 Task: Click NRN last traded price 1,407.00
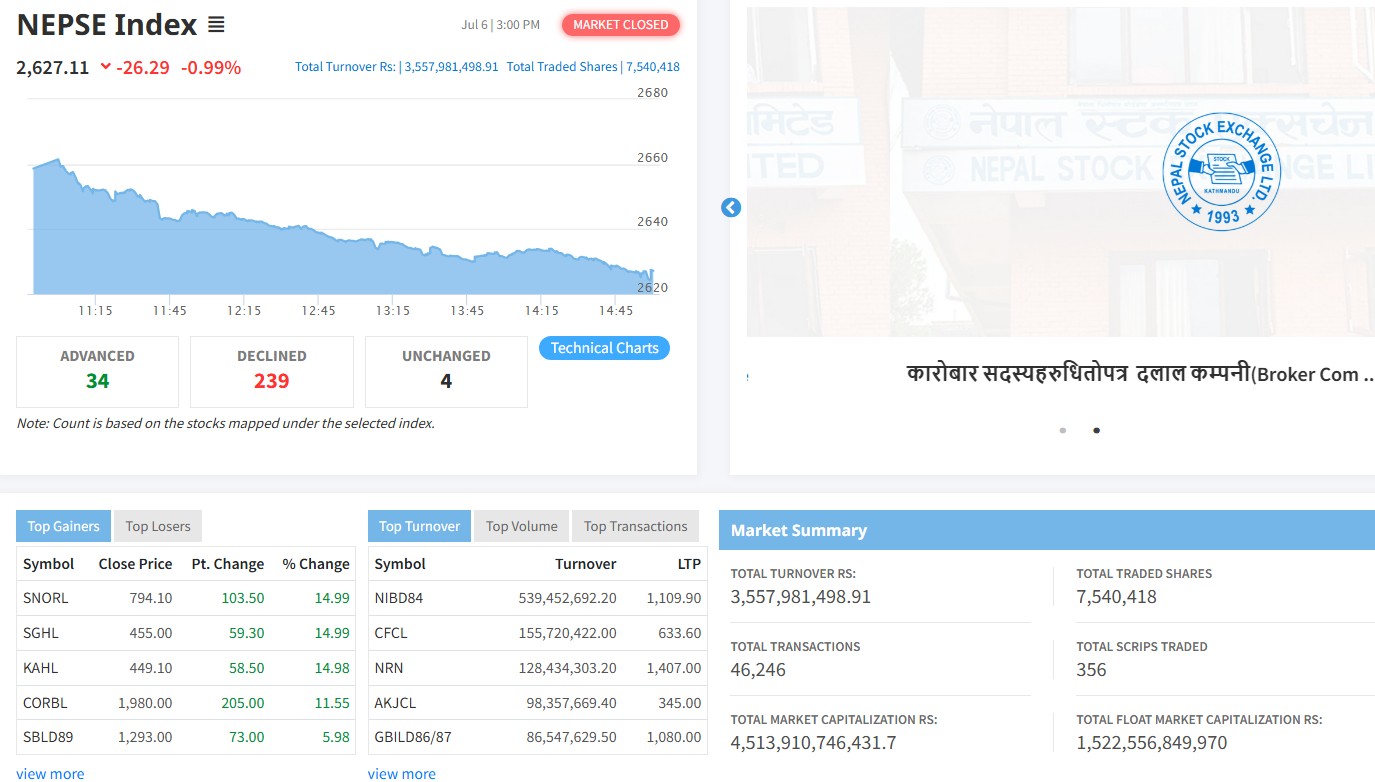pos(674,668)
